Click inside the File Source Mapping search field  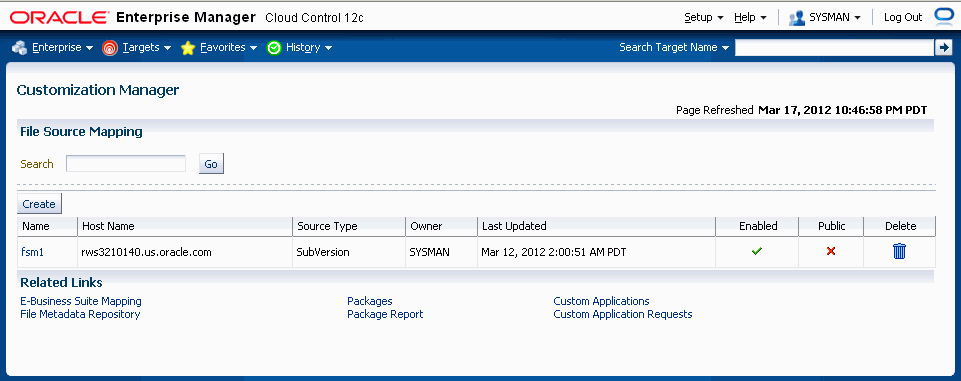(x=126, y=164)
